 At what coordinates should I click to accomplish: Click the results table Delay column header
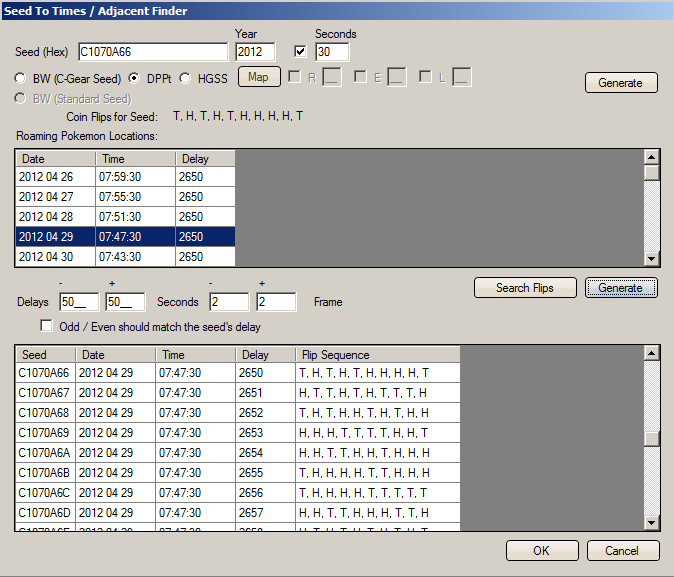[266, 355]
